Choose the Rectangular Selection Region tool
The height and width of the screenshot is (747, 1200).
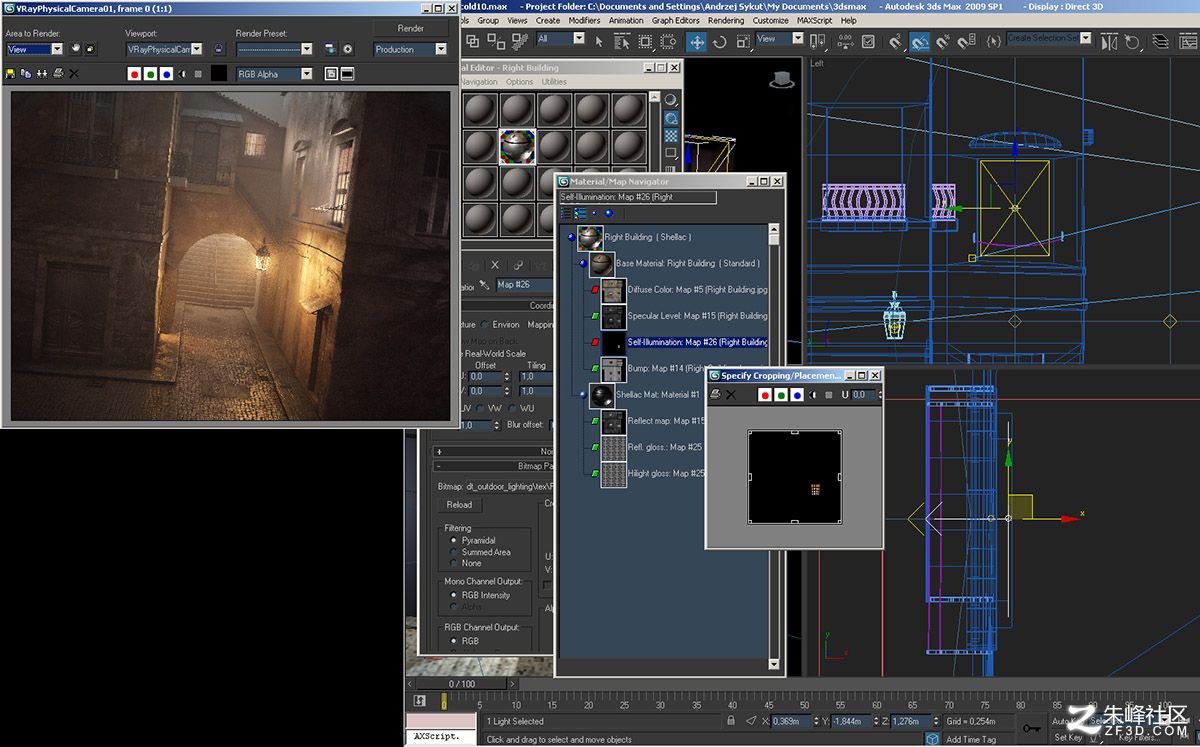click(x=646, y=41)
